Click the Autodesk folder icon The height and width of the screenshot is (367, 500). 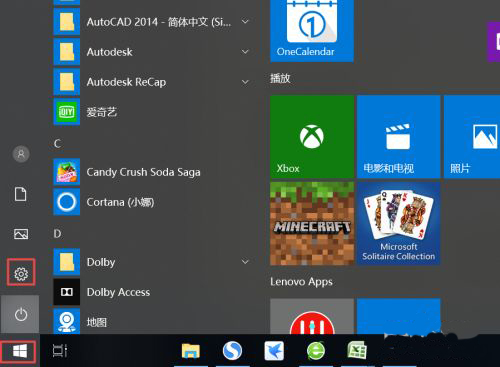coord(67,52)
